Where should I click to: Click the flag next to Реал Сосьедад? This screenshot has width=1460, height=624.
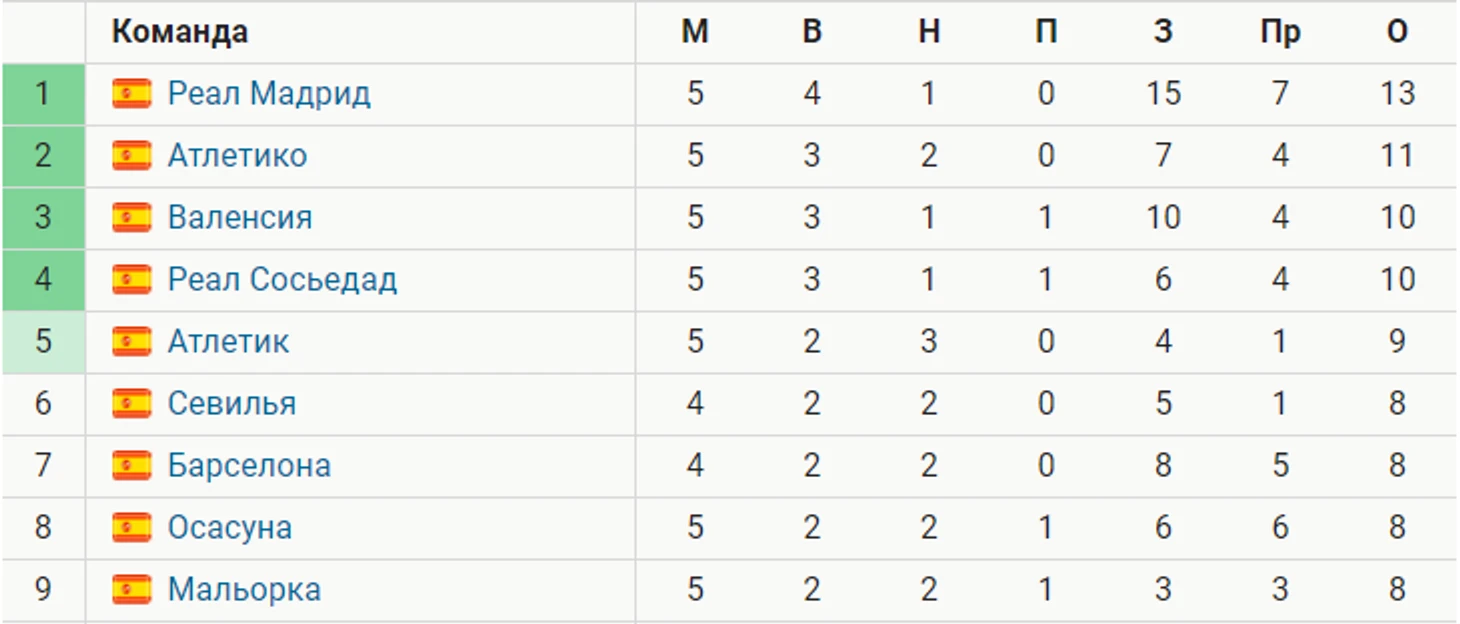click(x=131, y=280)
